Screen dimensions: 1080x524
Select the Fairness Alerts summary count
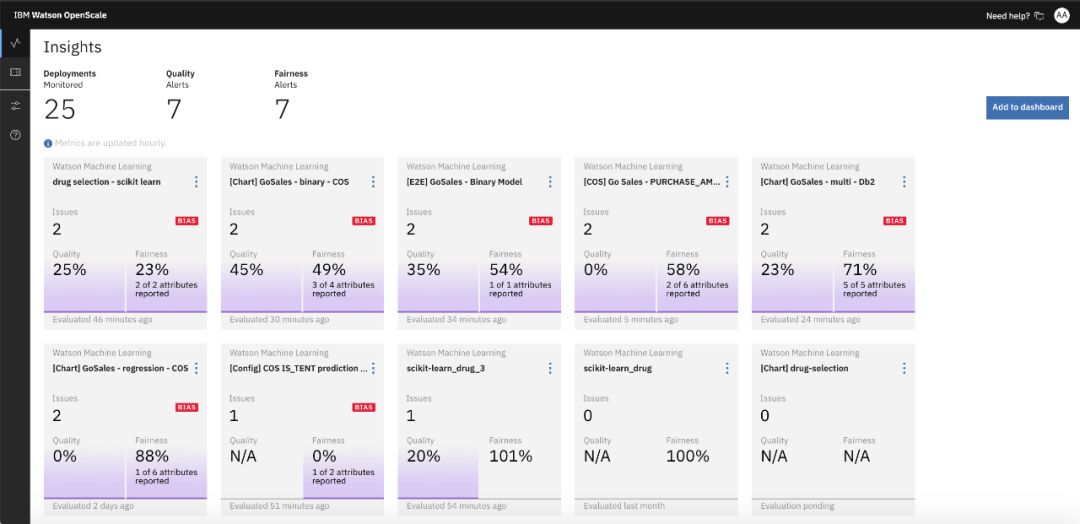pos(282,109)
